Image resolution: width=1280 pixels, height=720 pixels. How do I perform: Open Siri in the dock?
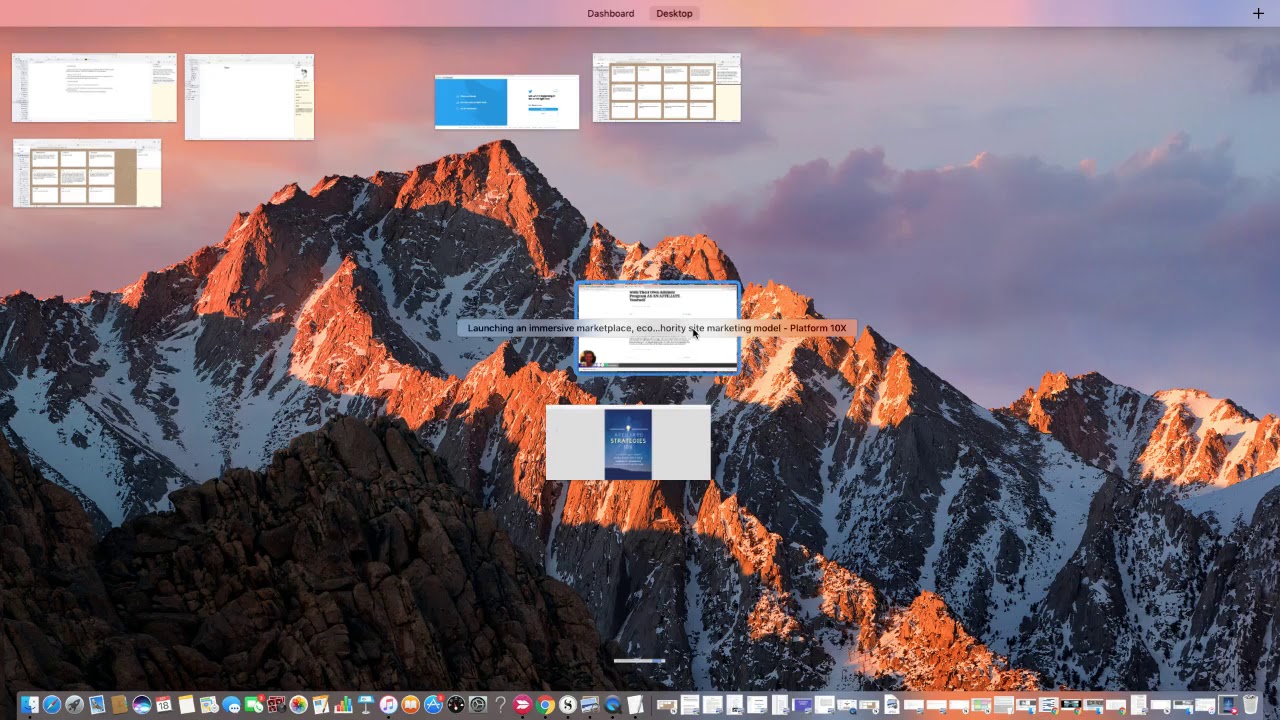click(142, 705)
